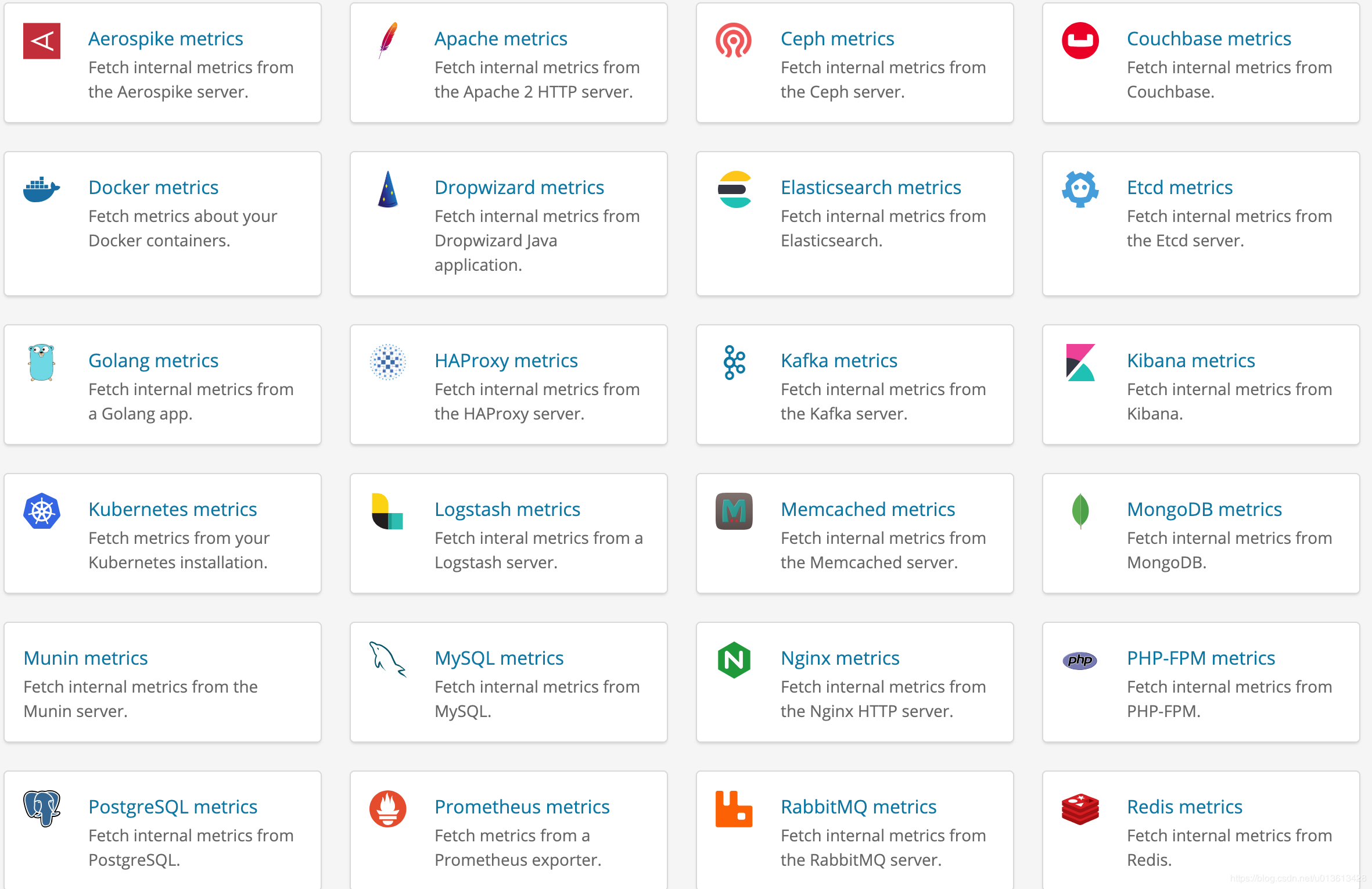The width and height of the screenshot is (1372, 889).
Task: Click 'the Aerospike server.' description text
Action: tap(168, 92)
